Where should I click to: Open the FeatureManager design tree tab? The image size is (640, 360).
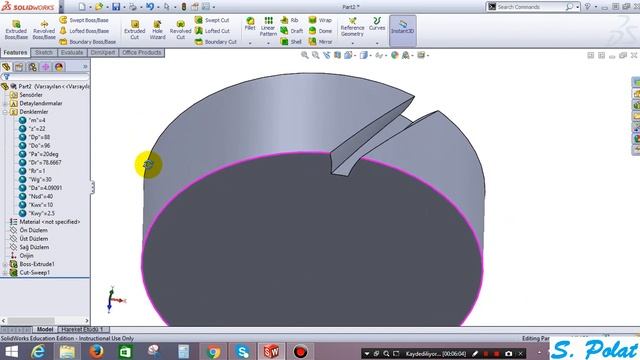(x=6, y=67)
